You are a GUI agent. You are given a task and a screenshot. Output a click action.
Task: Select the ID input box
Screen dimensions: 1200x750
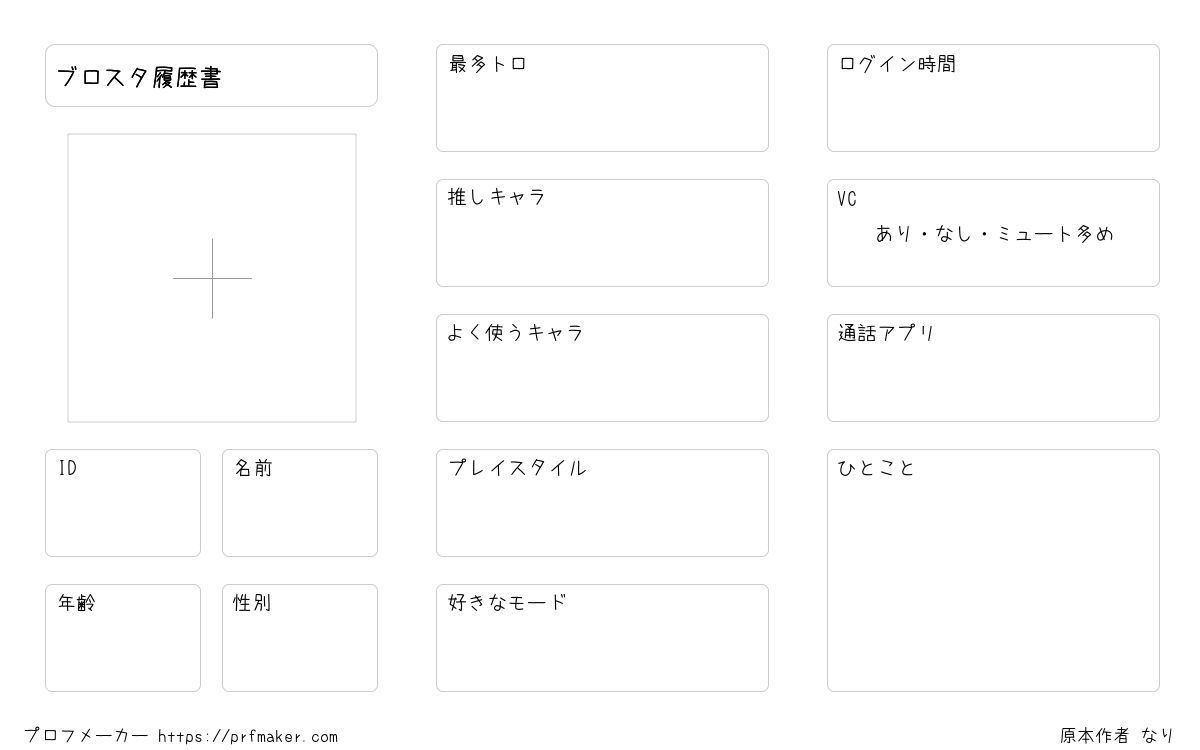pyautogui.click(x=123, y=503)
